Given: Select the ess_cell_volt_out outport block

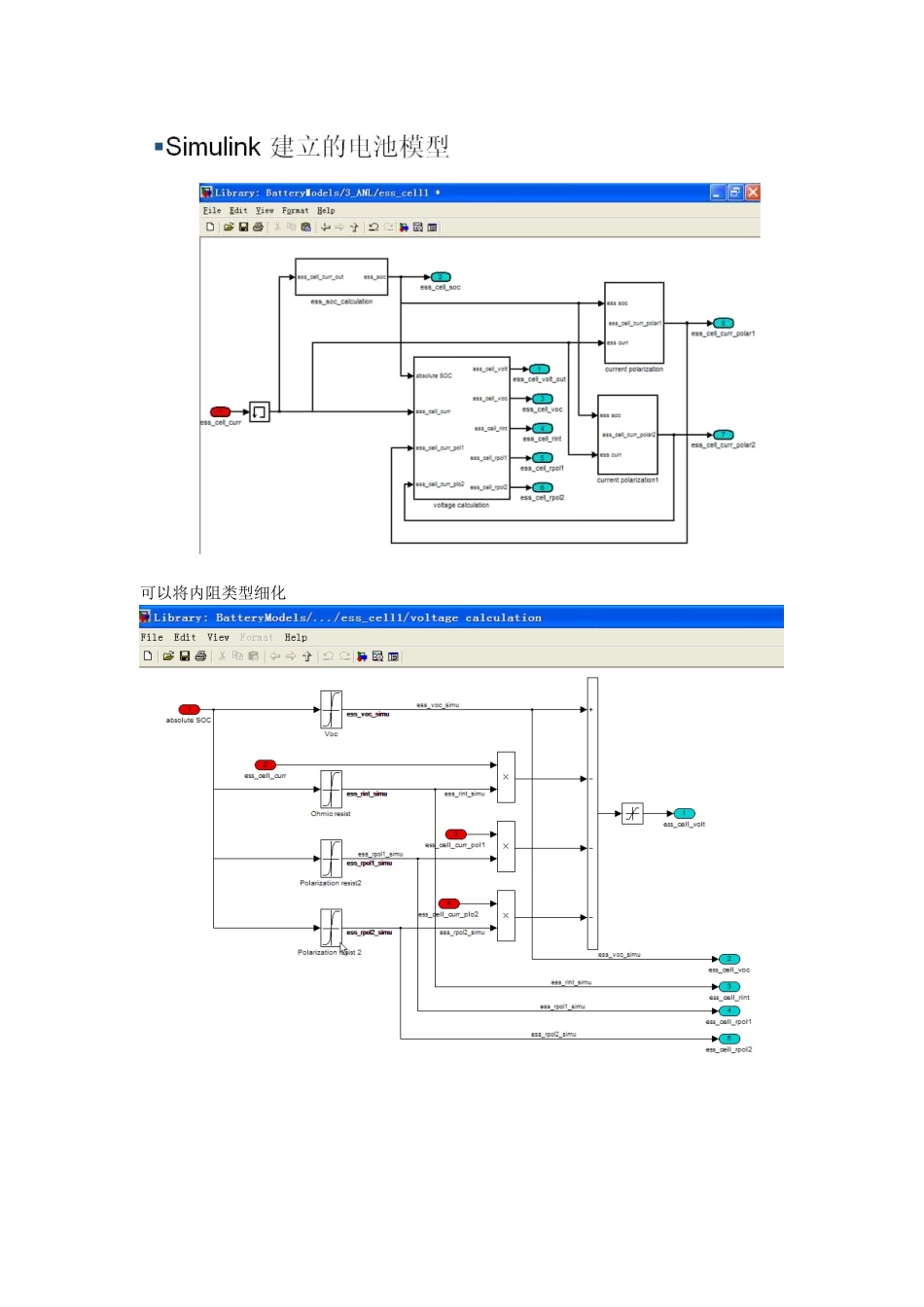Looking at the screenshot, I should [x=541, y=370].
